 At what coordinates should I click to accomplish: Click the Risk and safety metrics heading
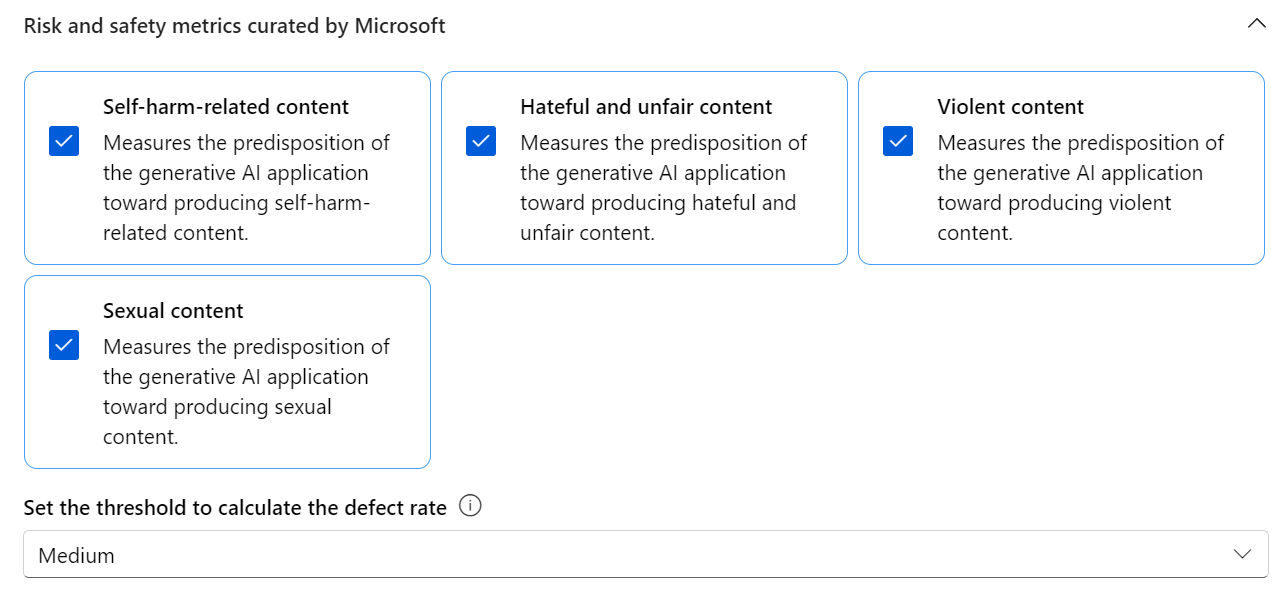coord(235,26)
